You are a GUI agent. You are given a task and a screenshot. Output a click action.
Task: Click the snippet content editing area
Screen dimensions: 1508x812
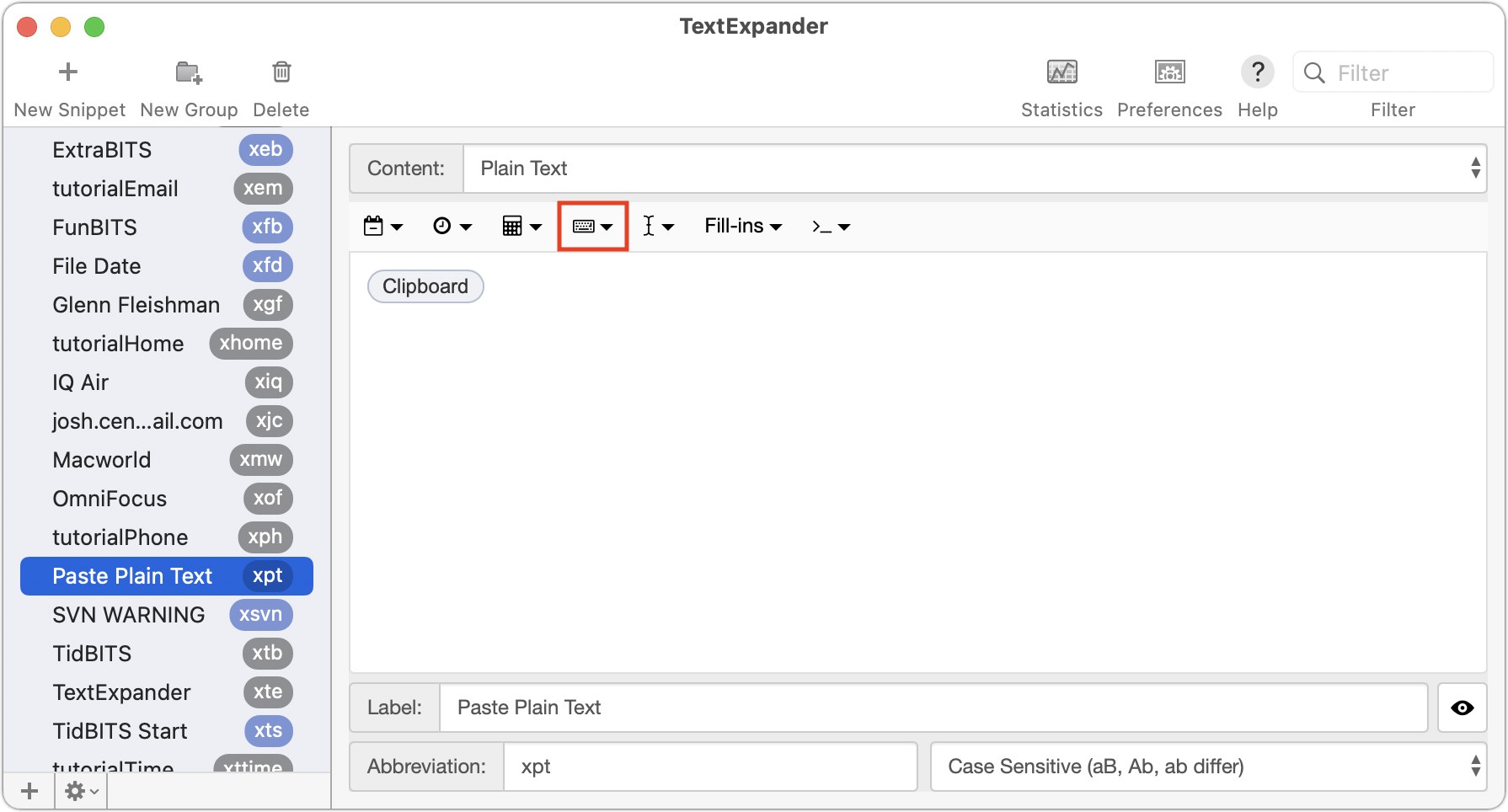pyautogui.click(x=918, y=462)
